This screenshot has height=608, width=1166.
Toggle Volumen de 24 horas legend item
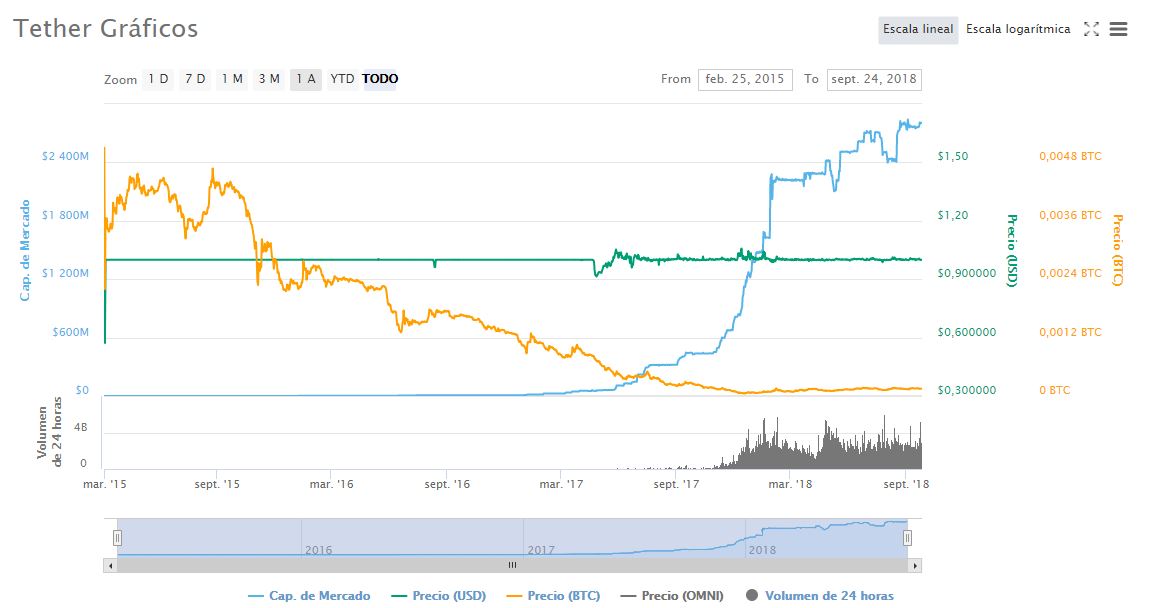pyautogui.click(x=819, y=596)
